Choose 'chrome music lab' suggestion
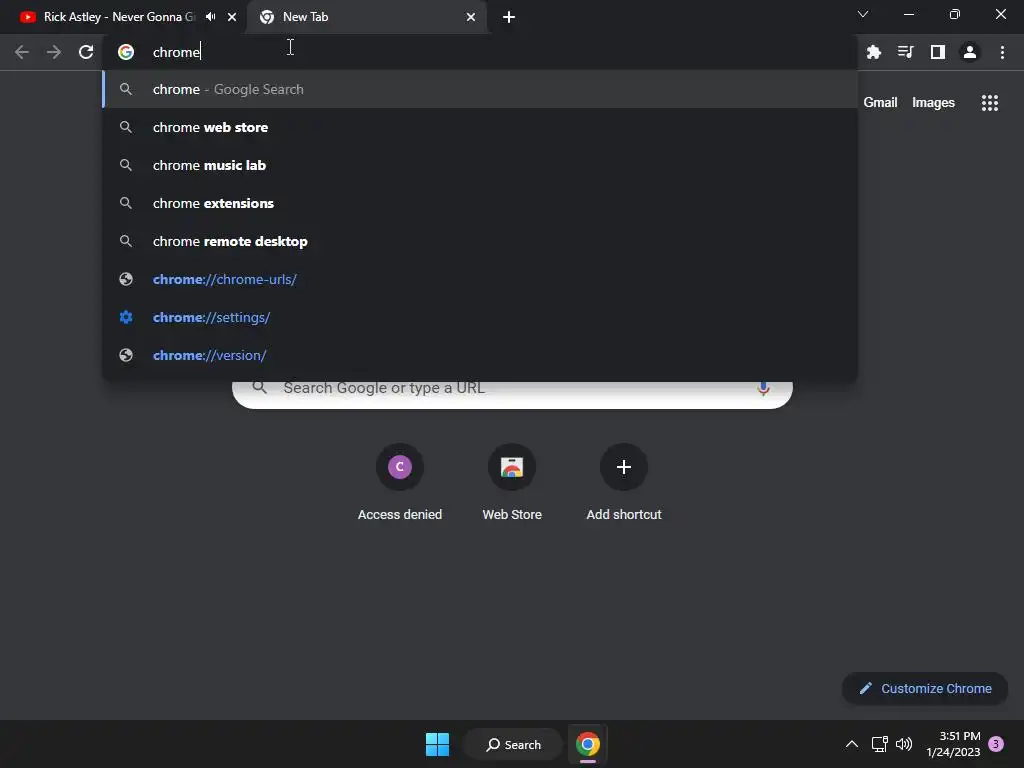The image size is (1024, 768). click(x=480, y=165)
